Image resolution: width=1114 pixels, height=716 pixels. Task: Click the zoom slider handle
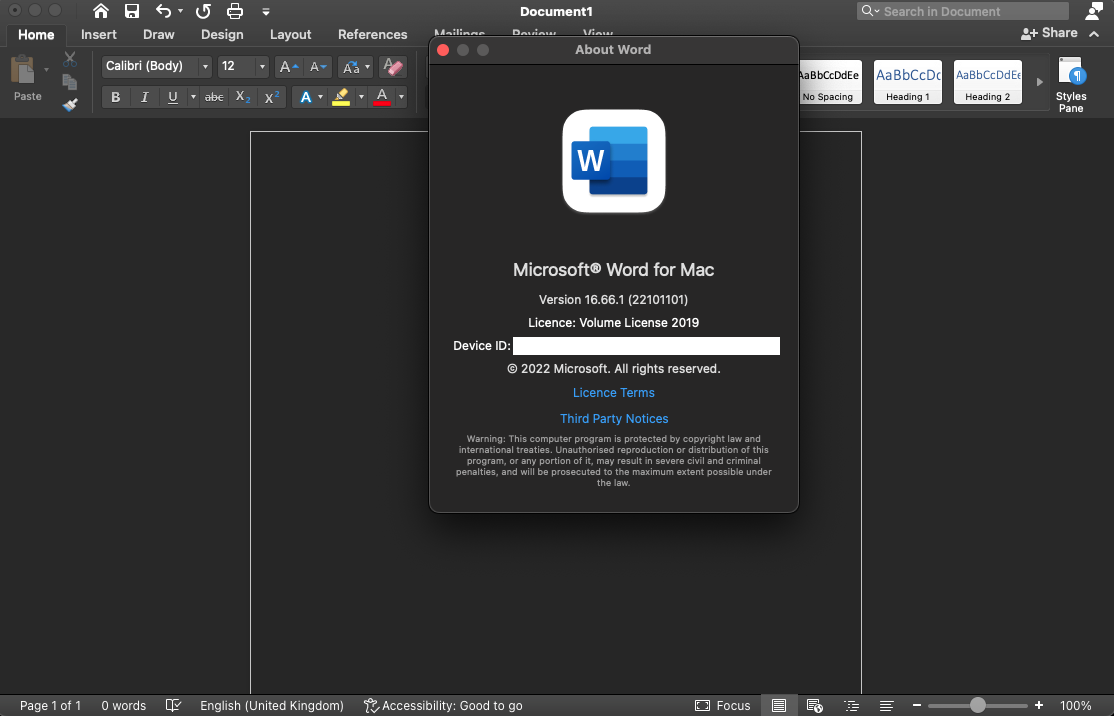(978, 705)
